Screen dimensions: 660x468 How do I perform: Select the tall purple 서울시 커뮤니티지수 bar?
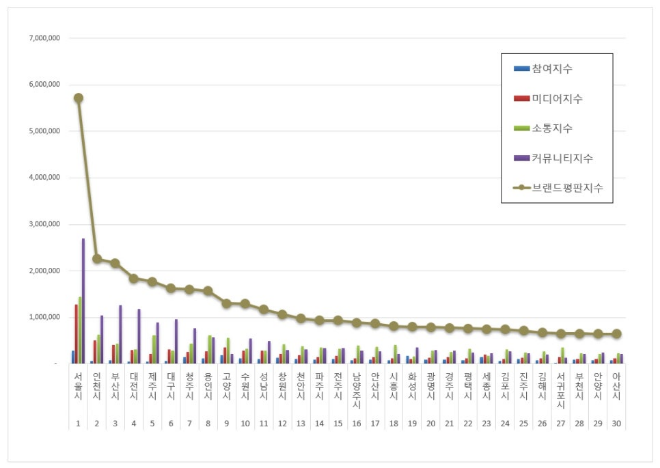(x=83, y=300)
